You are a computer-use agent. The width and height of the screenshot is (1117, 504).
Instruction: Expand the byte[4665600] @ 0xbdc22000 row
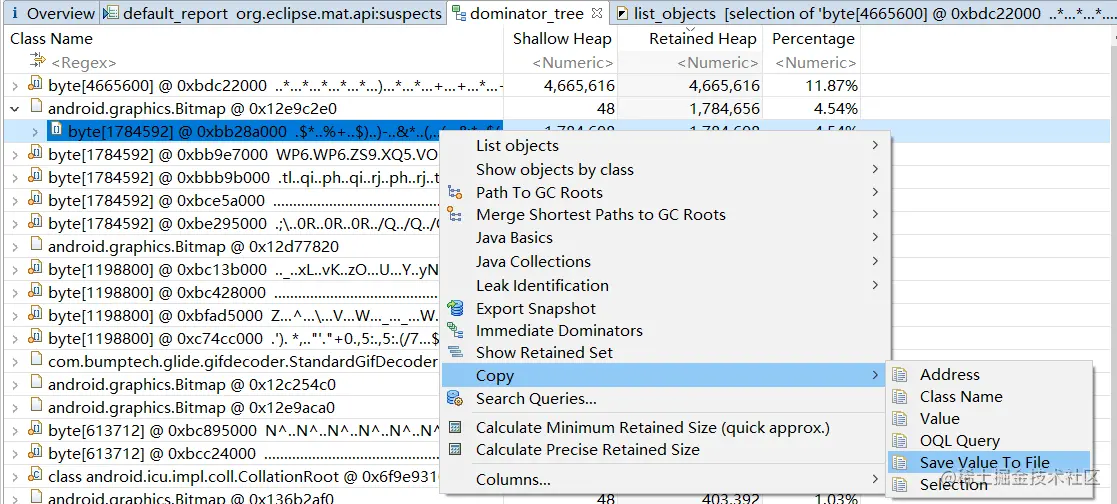point(15,86)
